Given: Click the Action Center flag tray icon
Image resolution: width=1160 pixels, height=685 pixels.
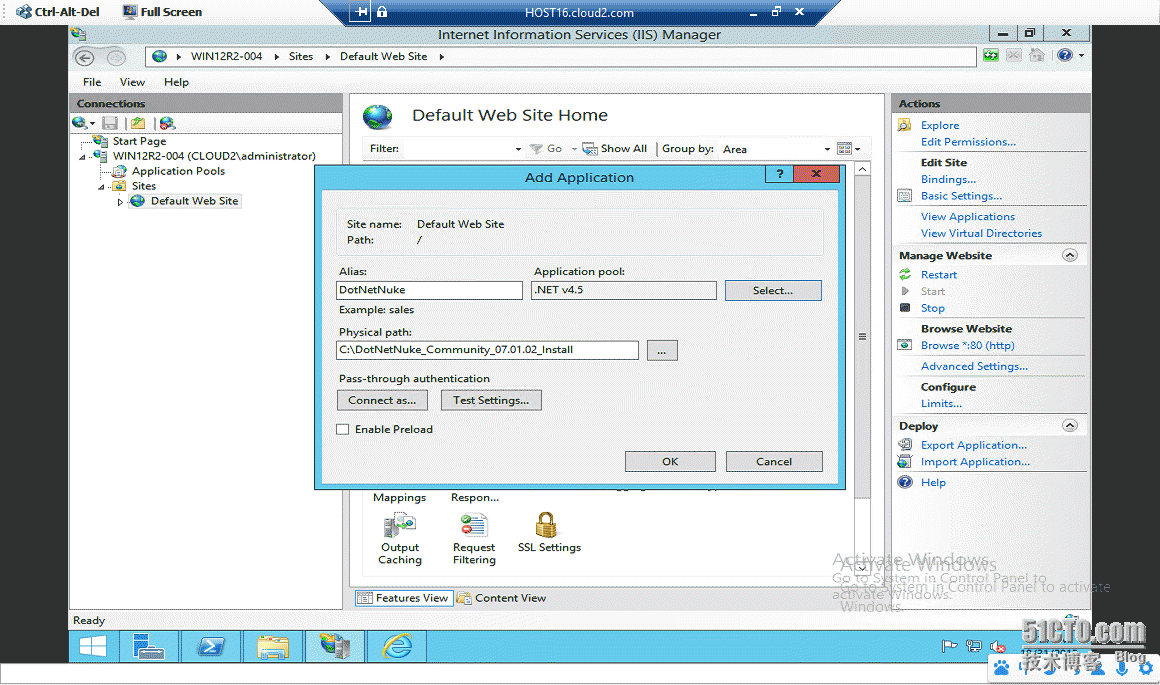Looking at the screenshot, I should click(949, 647).
